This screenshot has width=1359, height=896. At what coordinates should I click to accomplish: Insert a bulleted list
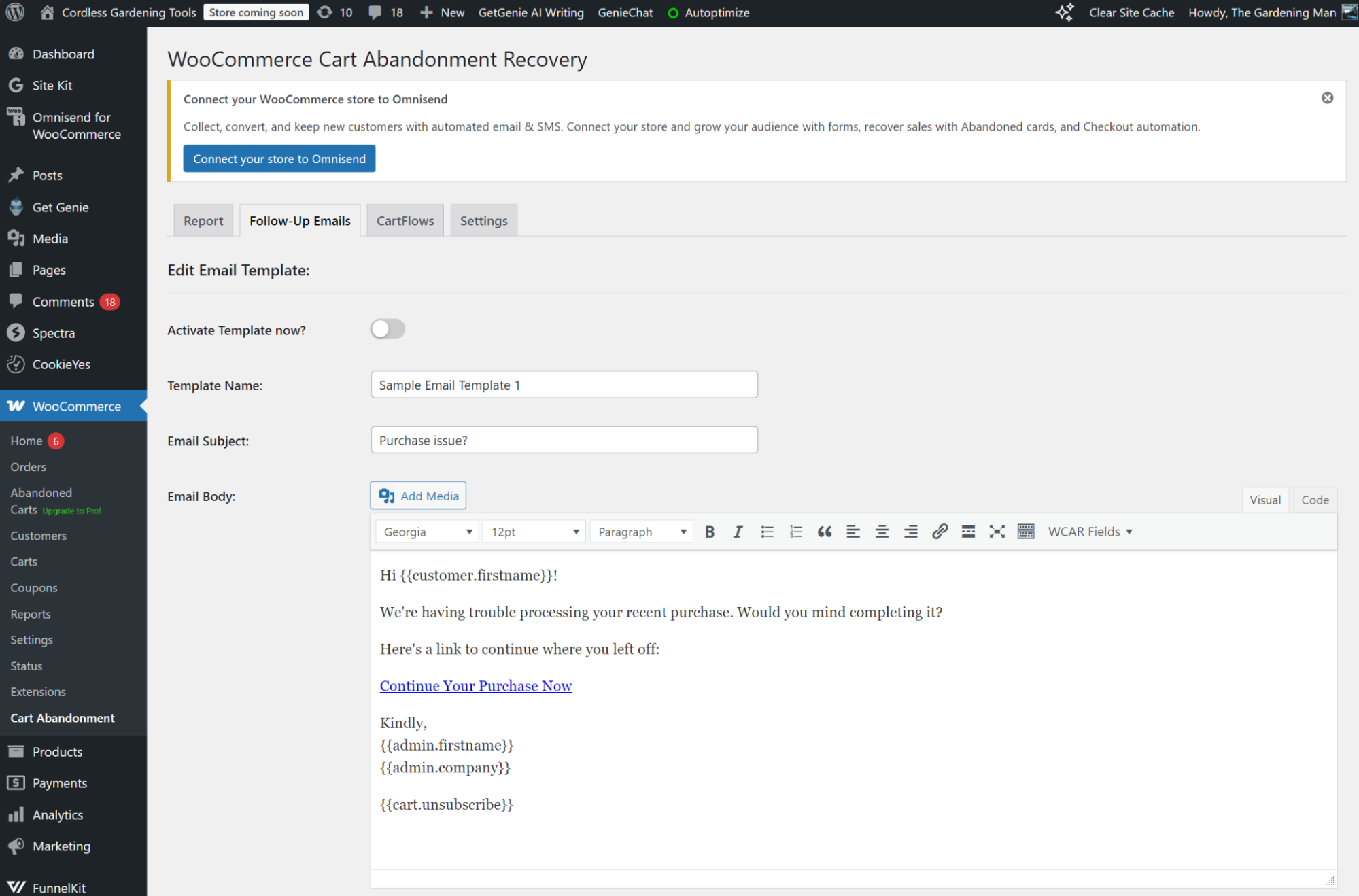pos(767,532)
